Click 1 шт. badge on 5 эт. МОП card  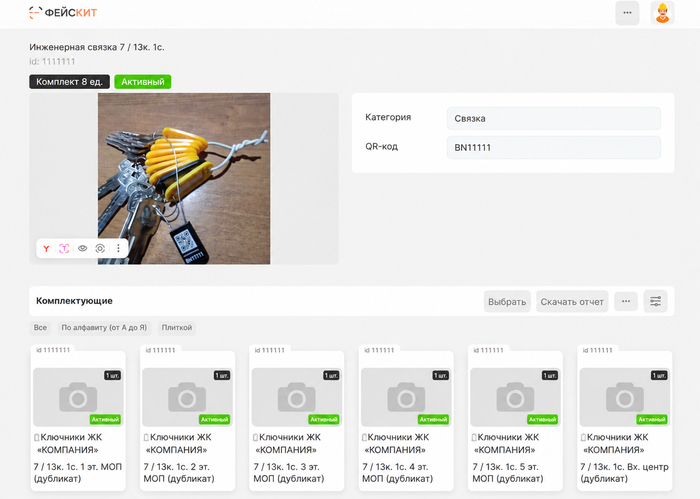[550, 375]
